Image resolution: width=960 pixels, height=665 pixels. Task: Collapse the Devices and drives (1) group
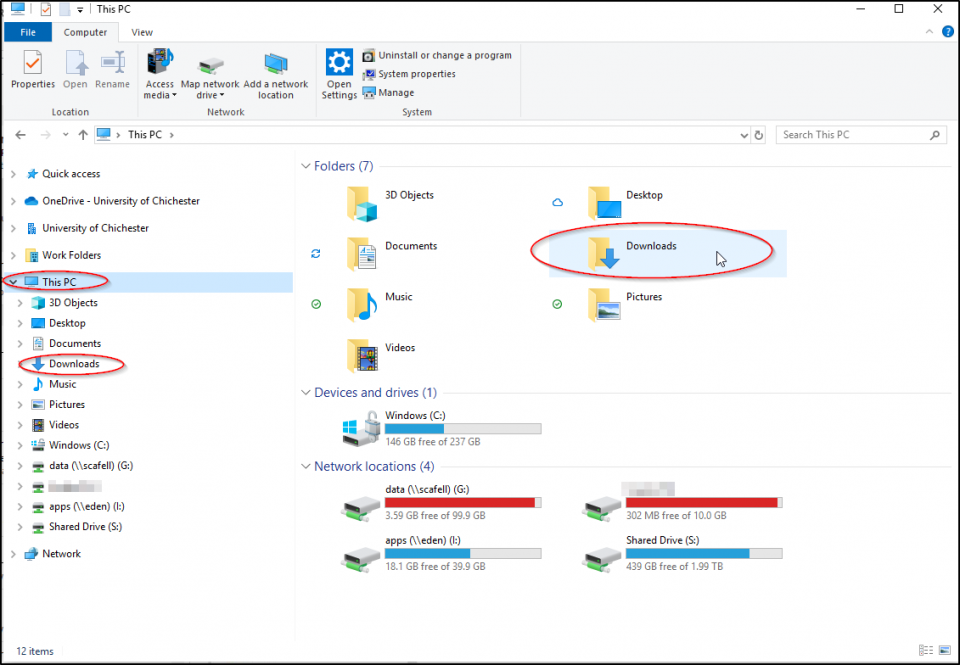306,393
